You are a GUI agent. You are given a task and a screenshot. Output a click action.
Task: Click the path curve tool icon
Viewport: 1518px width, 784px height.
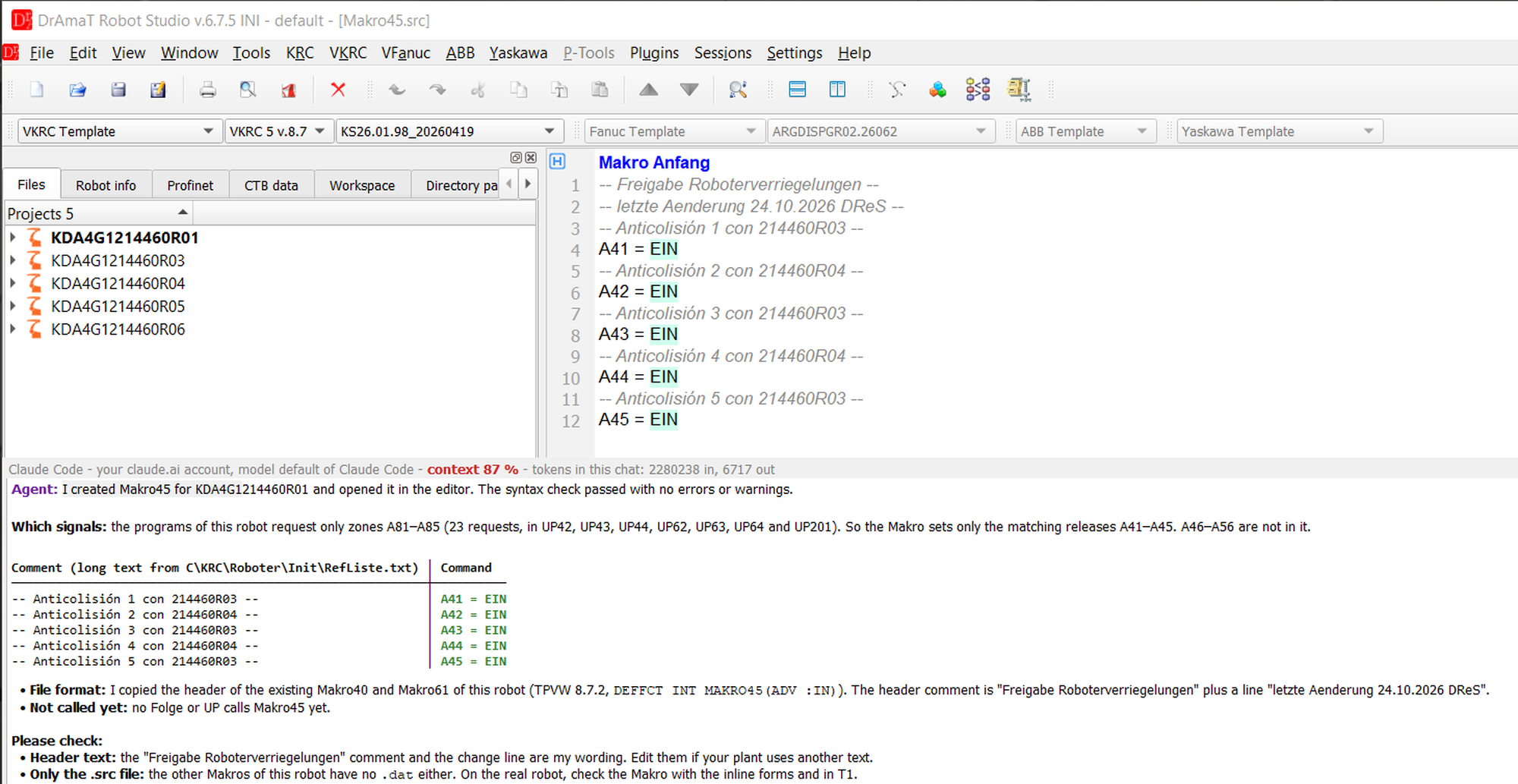[x=897, y=90]
